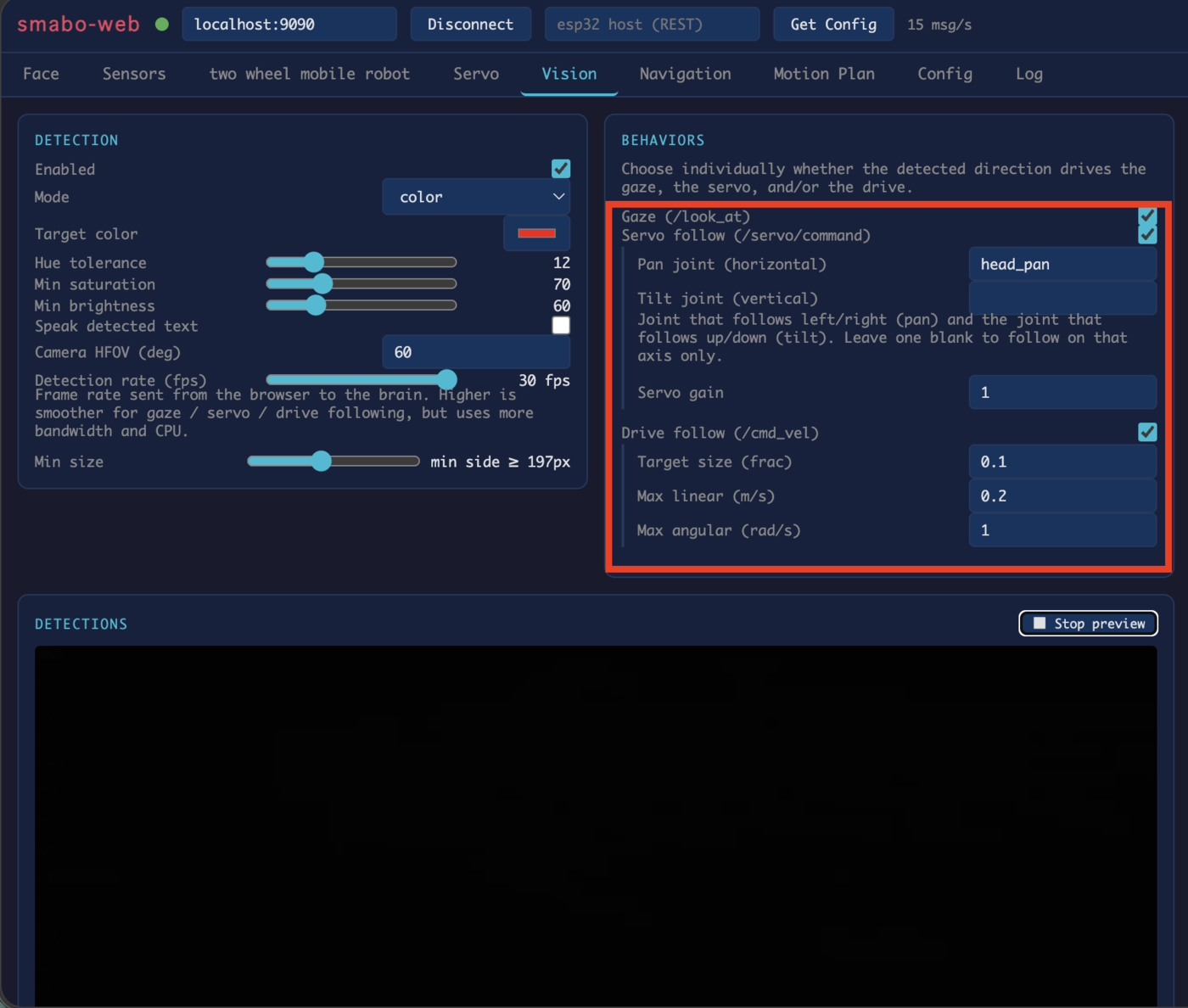This screenshot has height=1008, width=1188.
Task: Click the Hue tolerance slider
Action: pyautogui.click(x=361, y=262)
